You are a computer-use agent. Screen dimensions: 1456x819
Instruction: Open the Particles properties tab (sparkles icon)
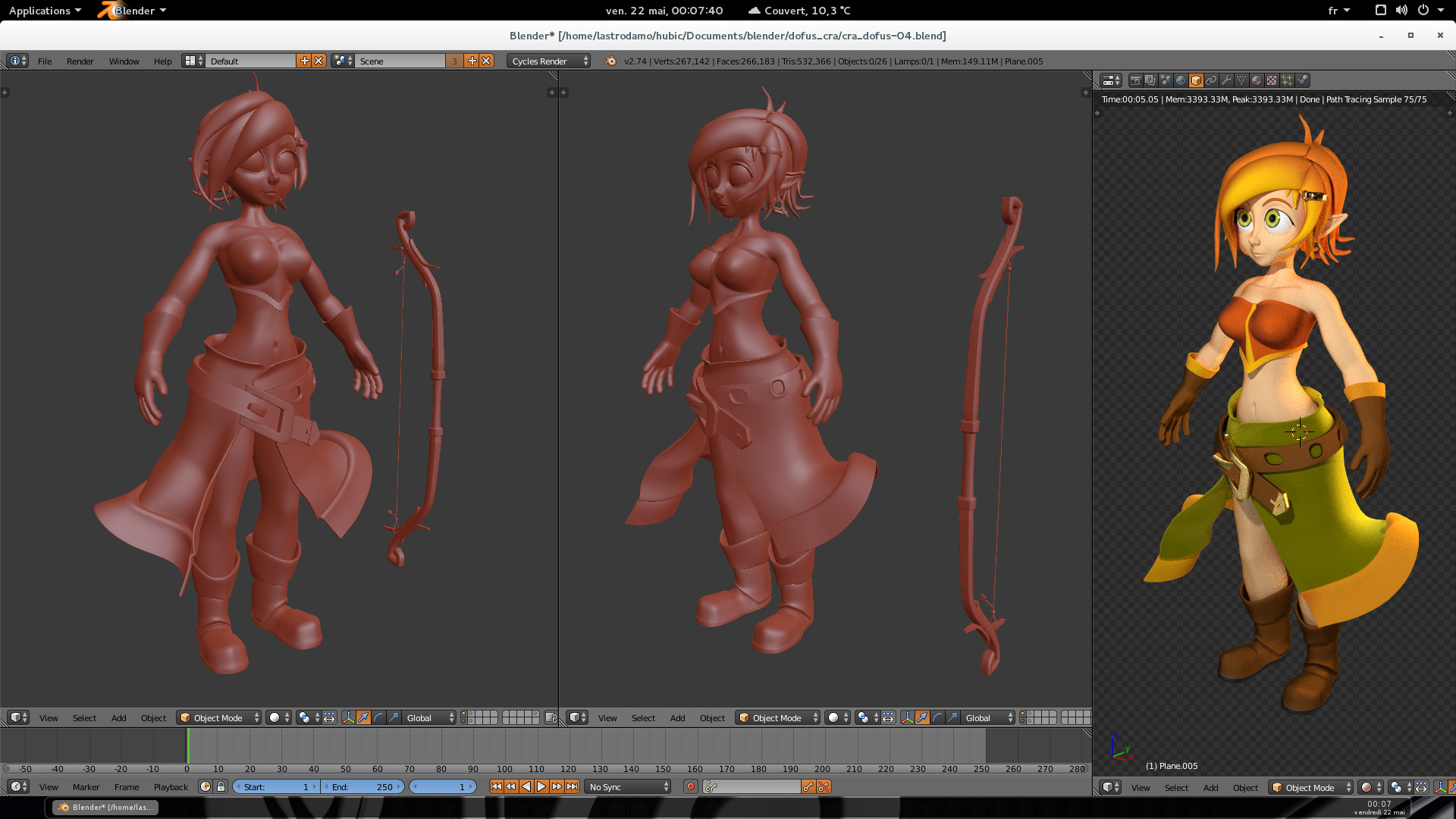[1287, 80]
